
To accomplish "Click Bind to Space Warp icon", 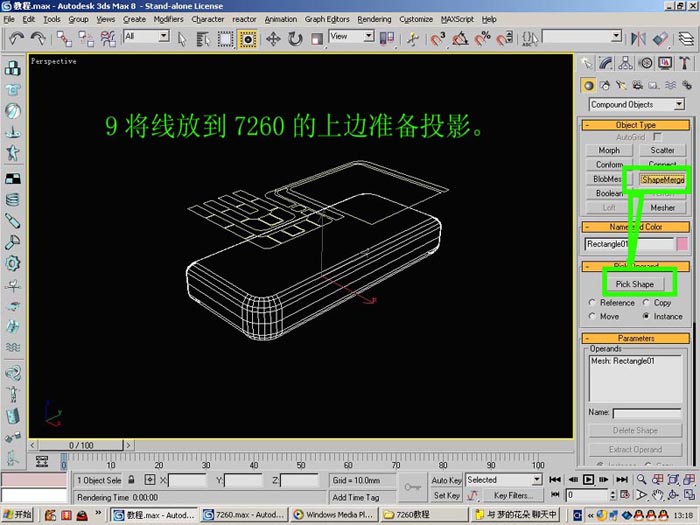I will 108,39.
